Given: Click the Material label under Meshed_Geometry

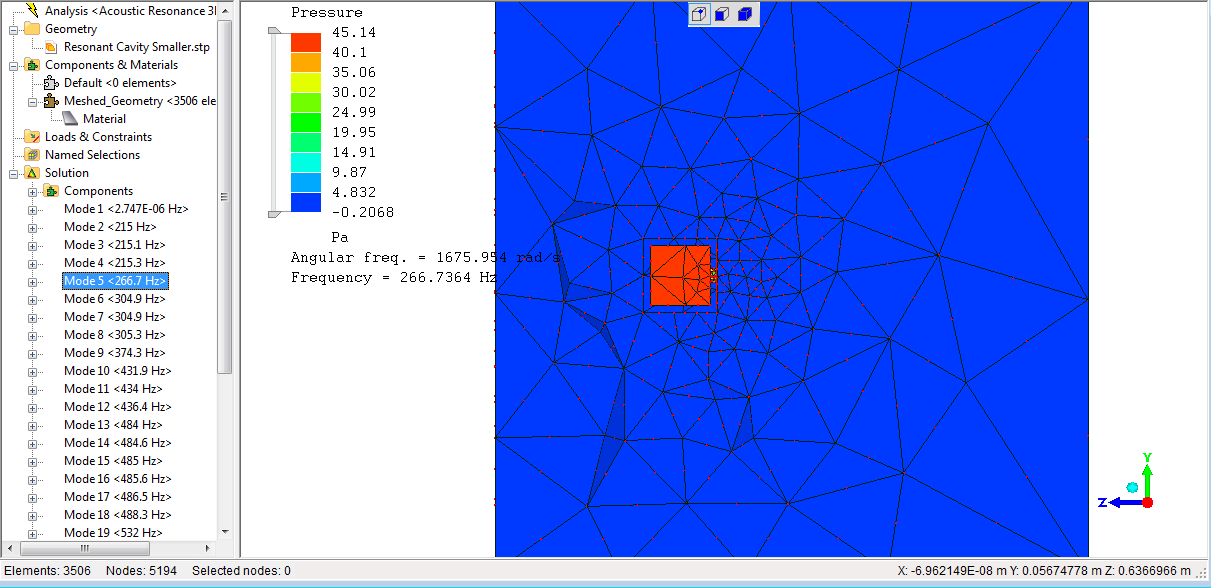Looking at the screenshot, I should click(105, 119).
